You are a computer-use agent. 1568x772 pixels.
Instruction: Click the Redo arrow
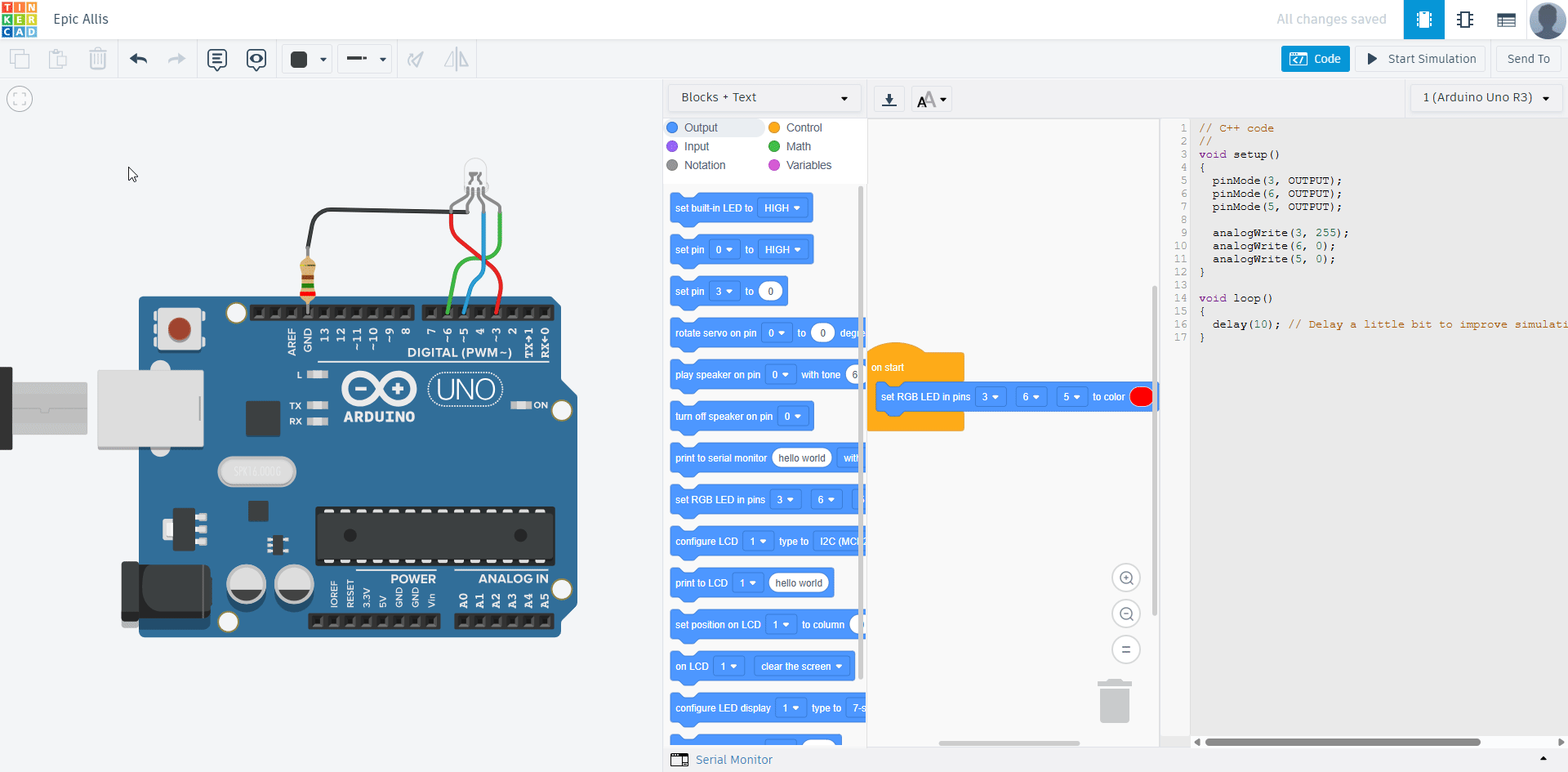pos(176,59)
